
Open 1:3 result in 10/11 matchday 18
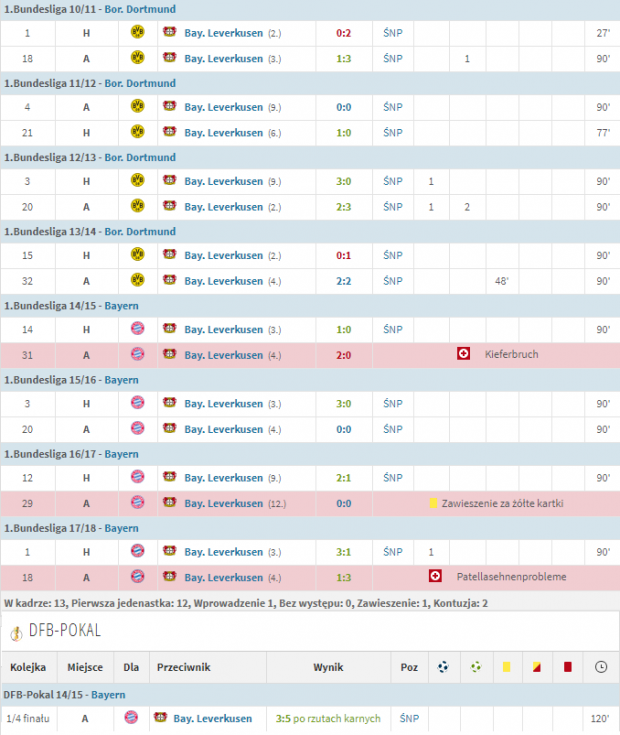pyautogui.click(x=344, y=59)
